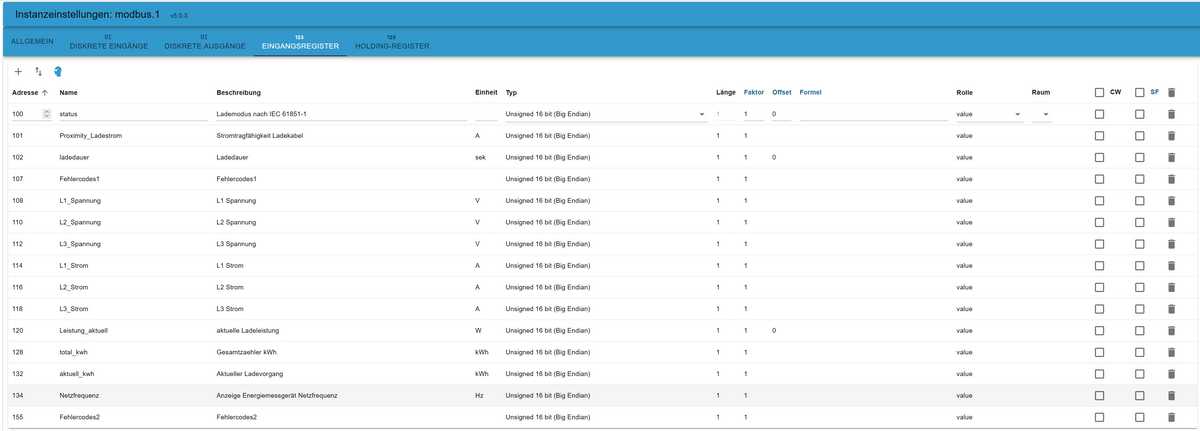Open the Allgemein tab
The width and height of the screenshot is (1200, 431).
point(32,42)
